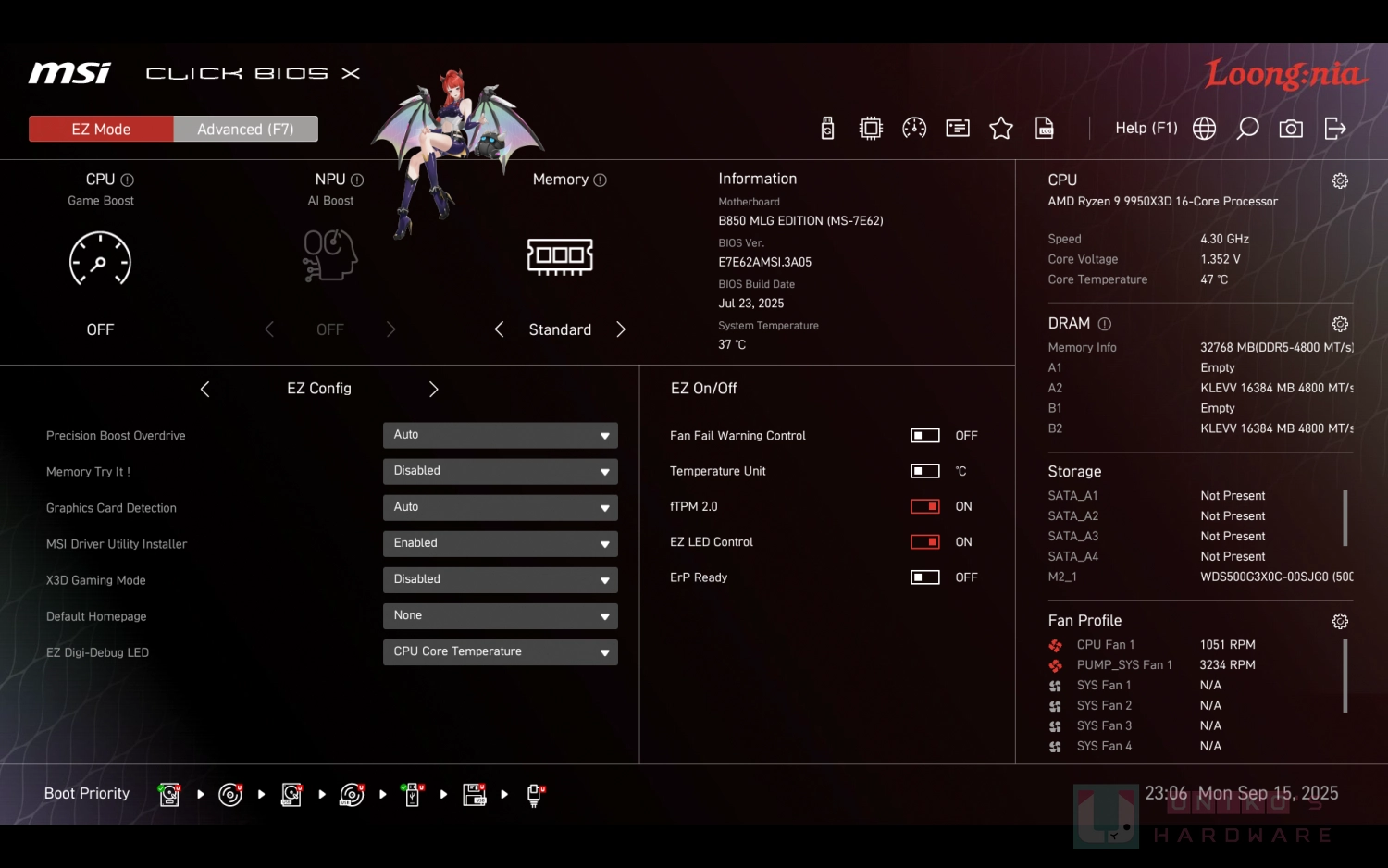
Task: Open the MSI Driver Utility Installer dropdown
Action: 501,543
